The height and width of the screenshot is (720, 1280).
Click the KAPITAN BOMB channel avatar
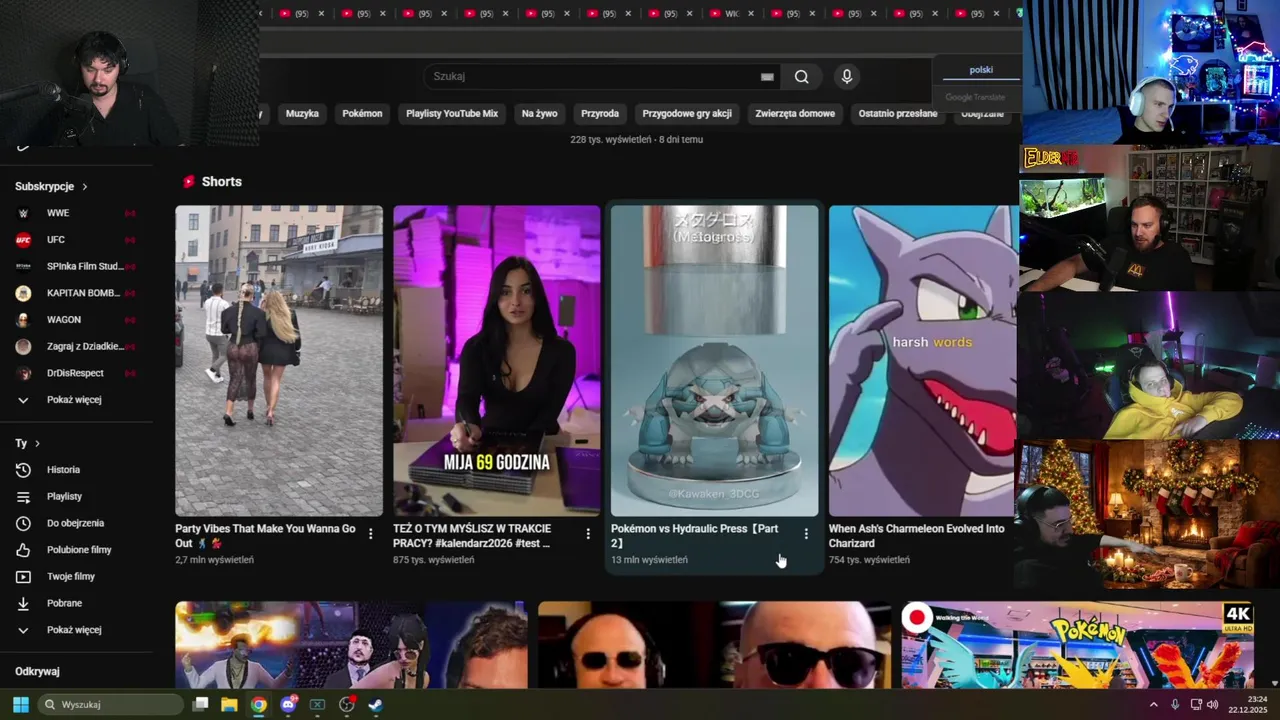(x=24, y=293)
